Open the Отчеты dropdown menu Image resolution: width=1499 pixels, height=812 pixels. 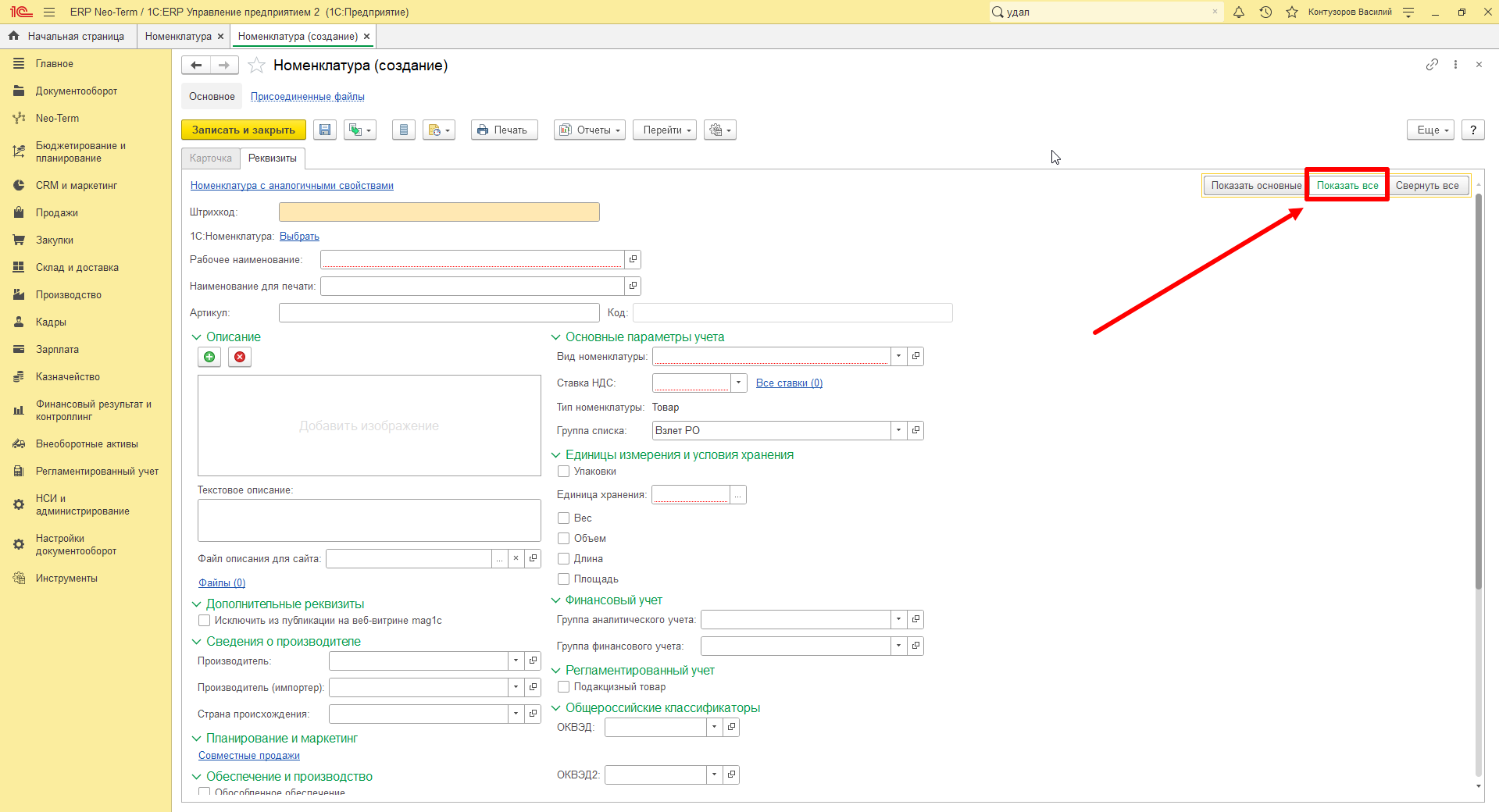tap(591, 130)
